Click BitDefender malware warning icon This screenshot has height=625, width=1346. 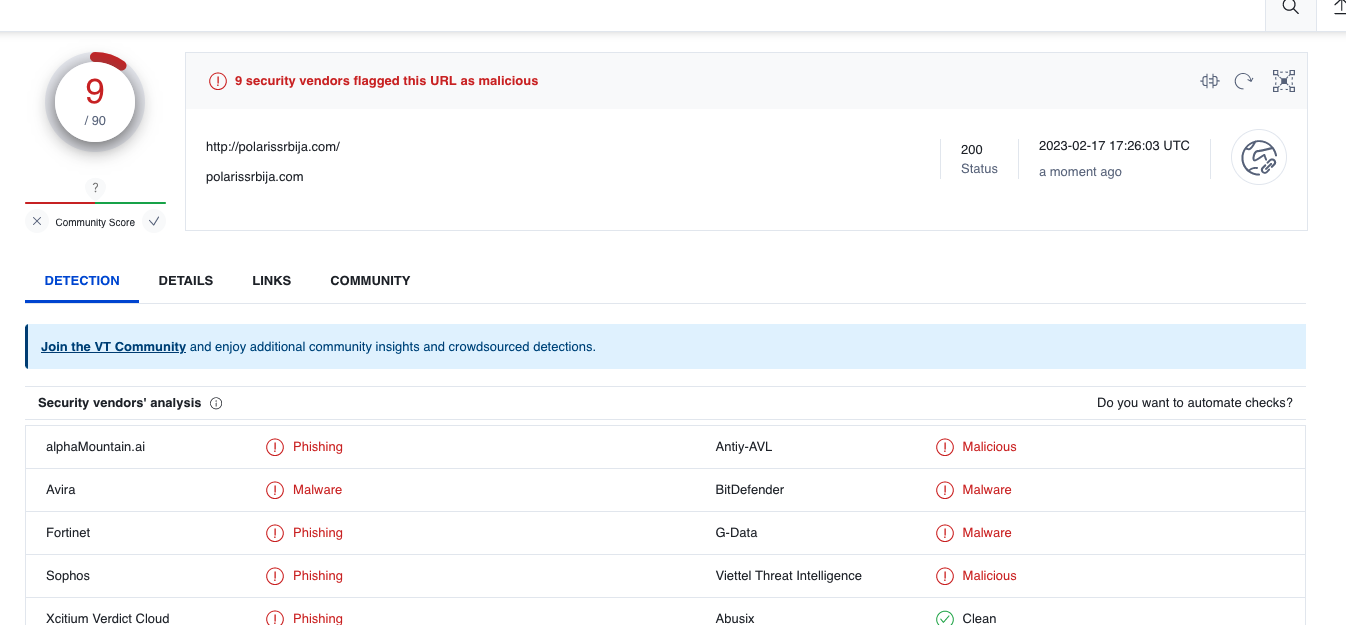coord(945,490)
